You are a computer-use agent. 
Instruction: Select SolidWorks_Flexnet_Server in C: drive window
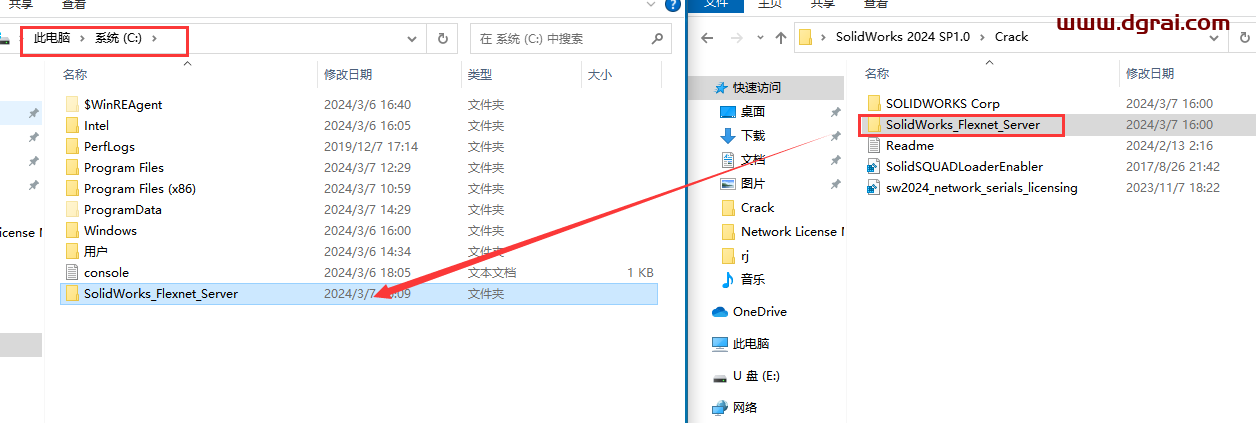[359, 294]
